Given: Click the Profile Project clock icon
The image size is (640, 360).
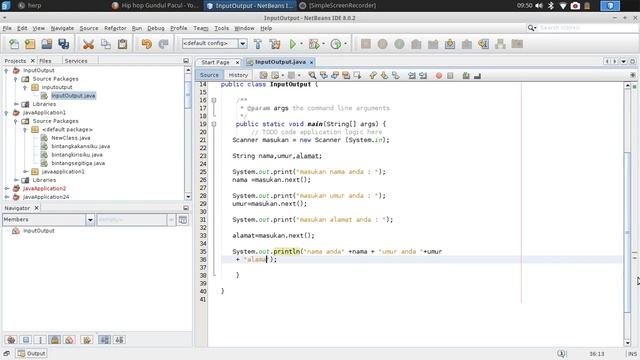Looking at the screenshot, I should [336, 44].
